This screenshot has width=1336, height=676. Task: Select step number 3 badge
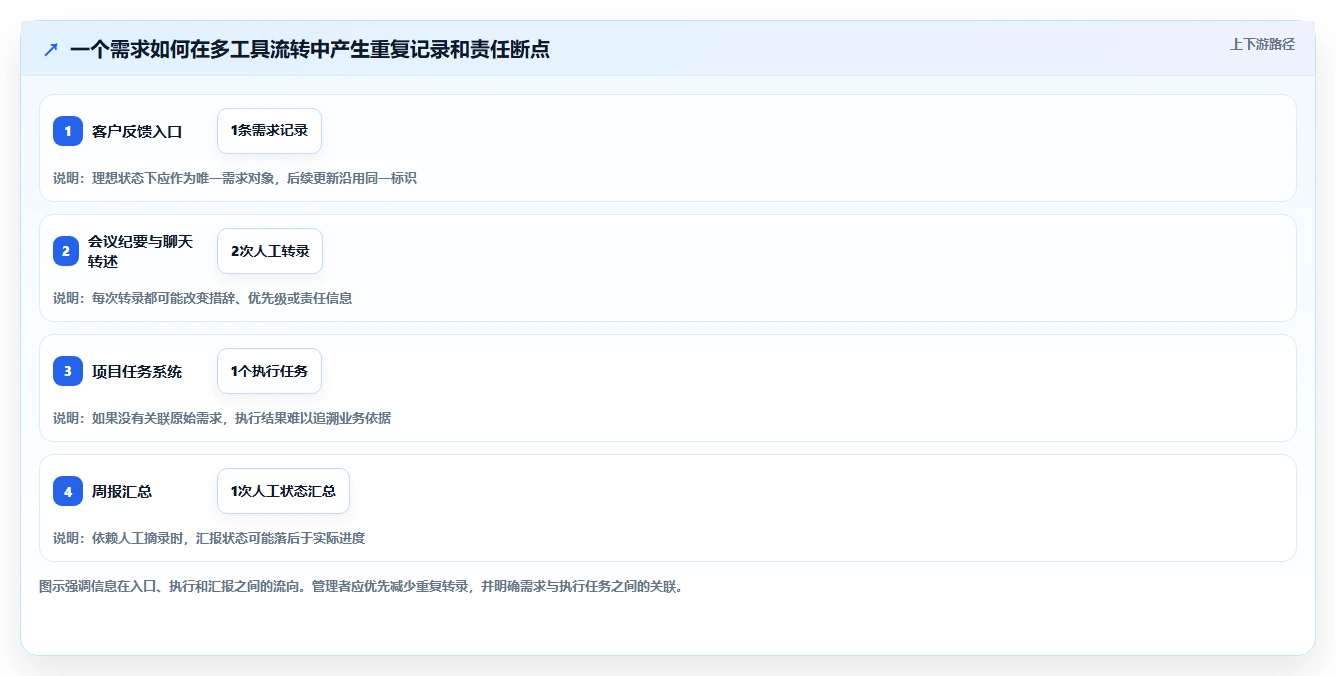68,371
